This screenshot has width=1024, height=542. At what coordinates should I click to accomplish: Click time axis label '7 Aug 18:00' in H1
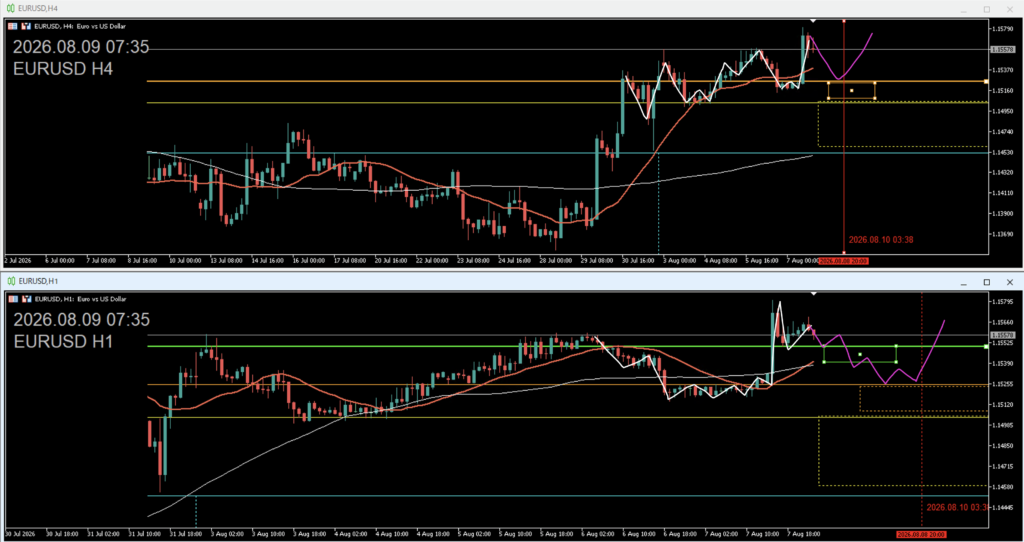(x=804, y=534)
